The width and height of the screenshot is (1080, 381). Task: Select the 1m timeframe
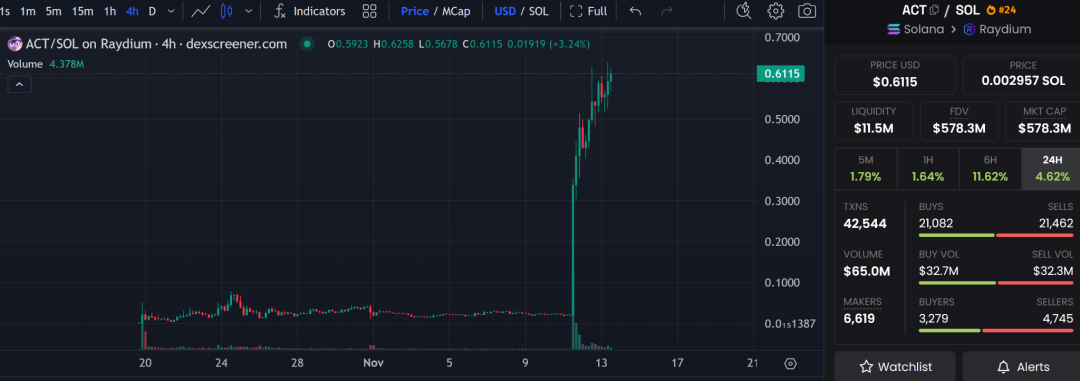[x=28, y=11]
